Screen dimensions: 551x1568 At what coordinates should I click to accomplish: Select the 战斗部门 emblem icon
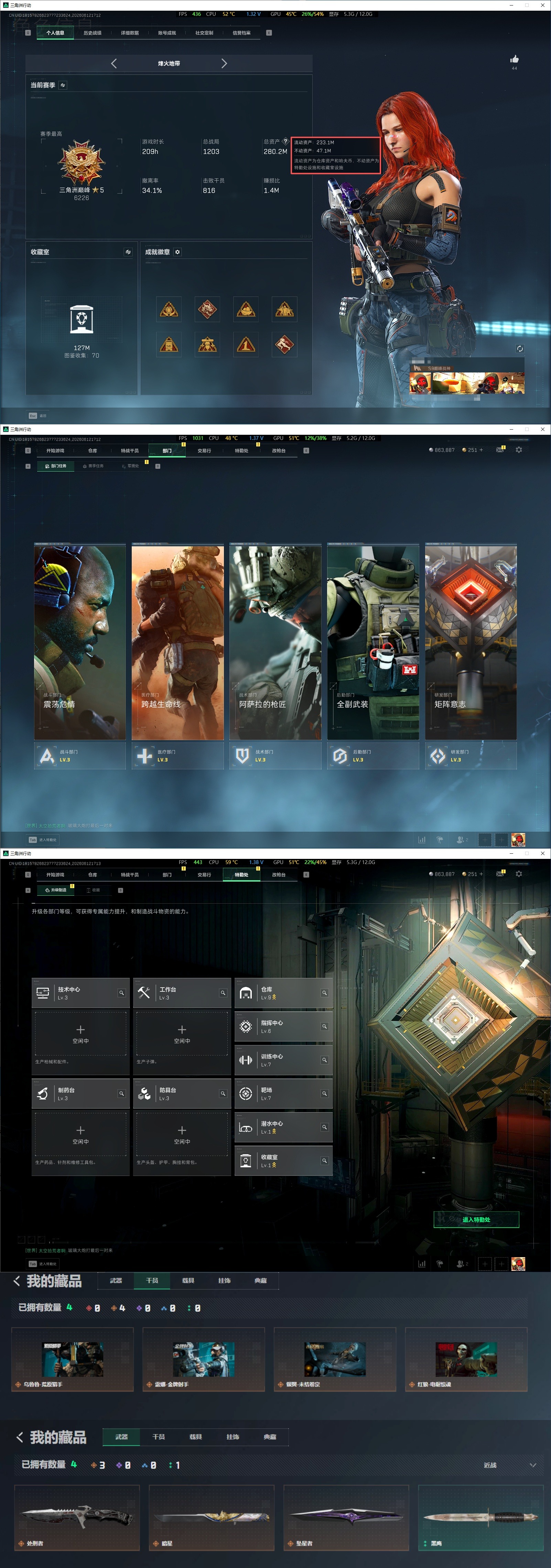[x=47, y=756]
